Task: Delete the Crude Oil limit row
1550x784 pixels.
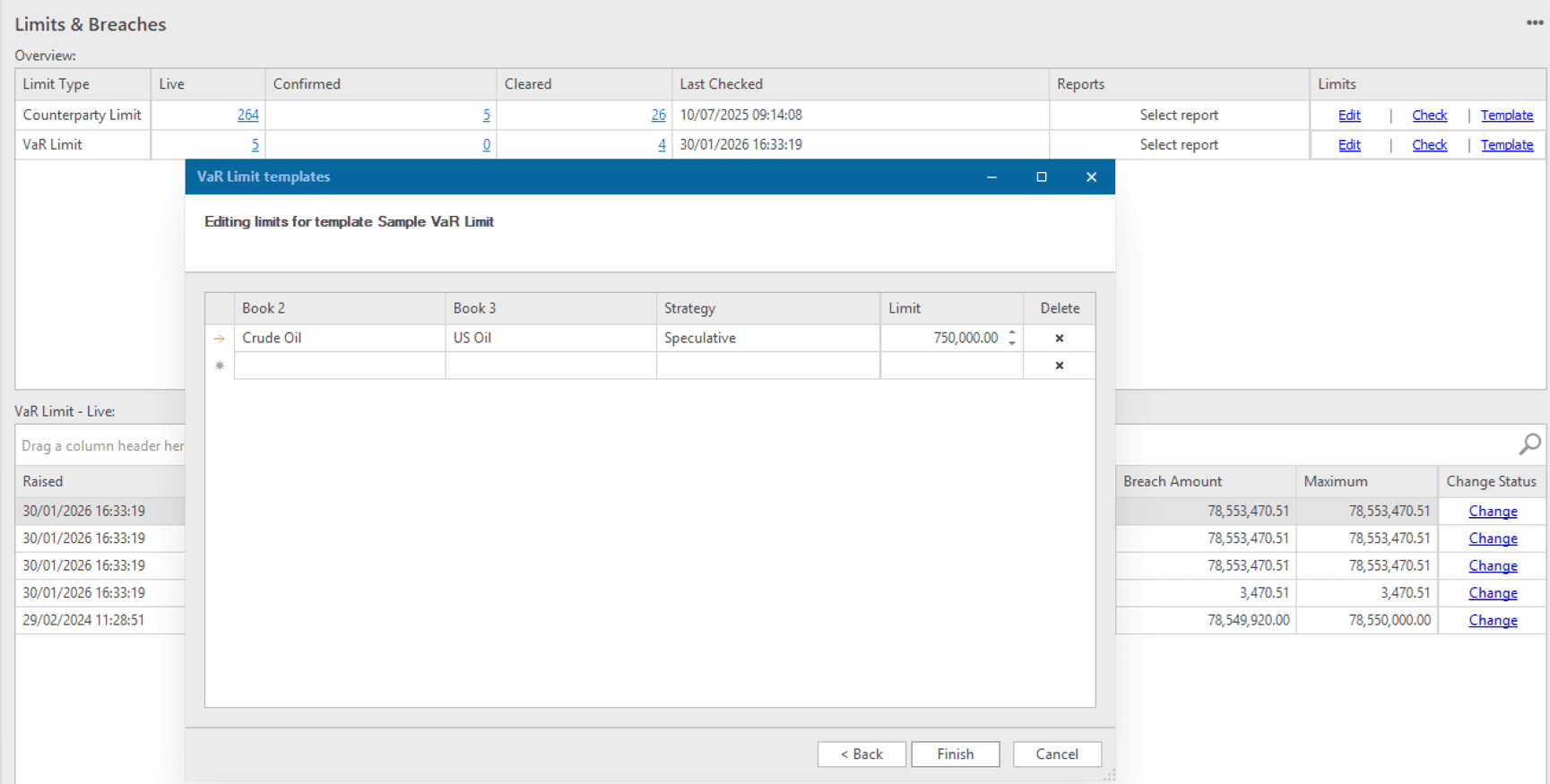Action: tap(1059, 338)
